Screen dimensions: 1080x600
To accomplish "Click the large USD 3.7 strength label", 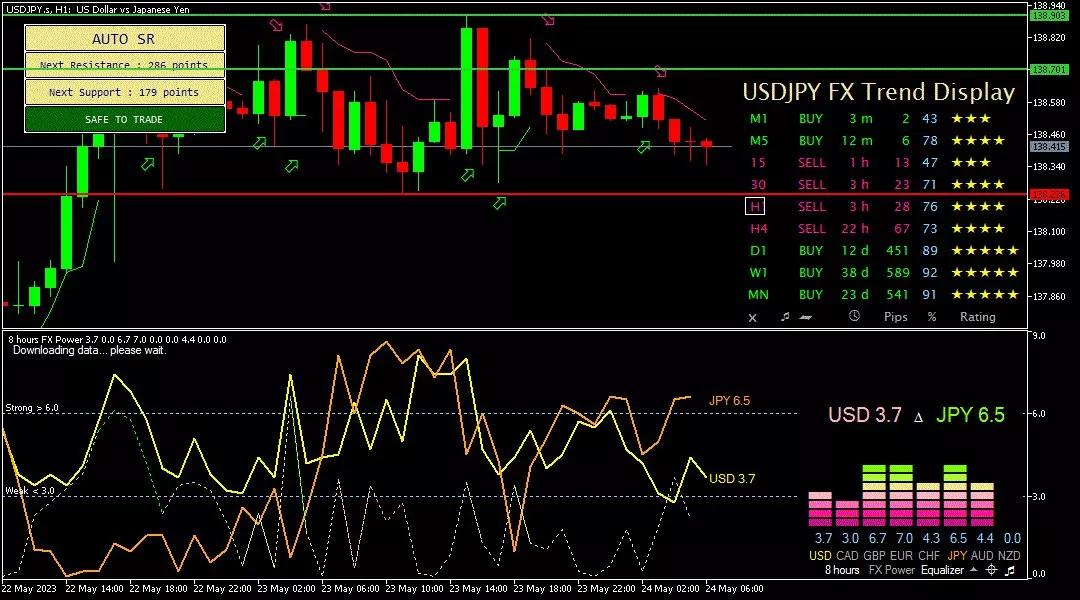I will click(x=864, y=415).
